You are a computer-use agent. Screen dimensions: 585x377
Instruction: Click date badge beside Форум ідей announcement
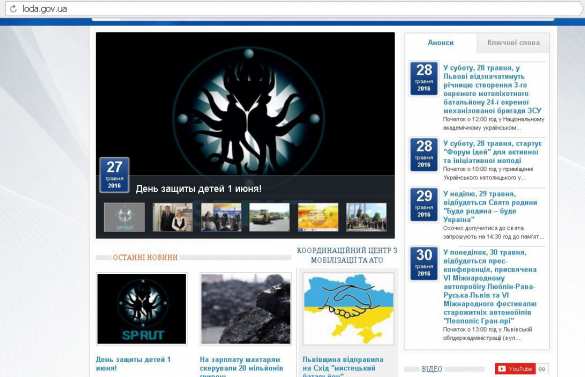(x=424, y=155)
